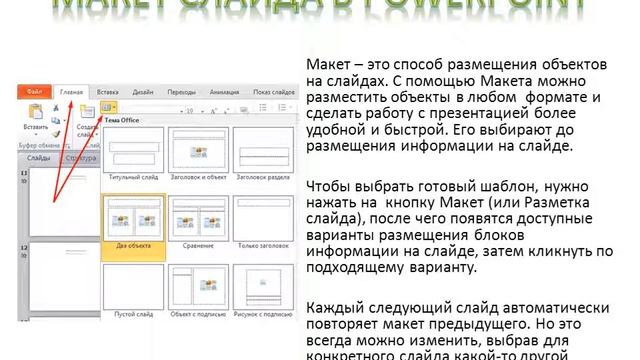Select slide 12 thumbnail
Viewport: 640px width, 360px height.
tap(64, 276)
